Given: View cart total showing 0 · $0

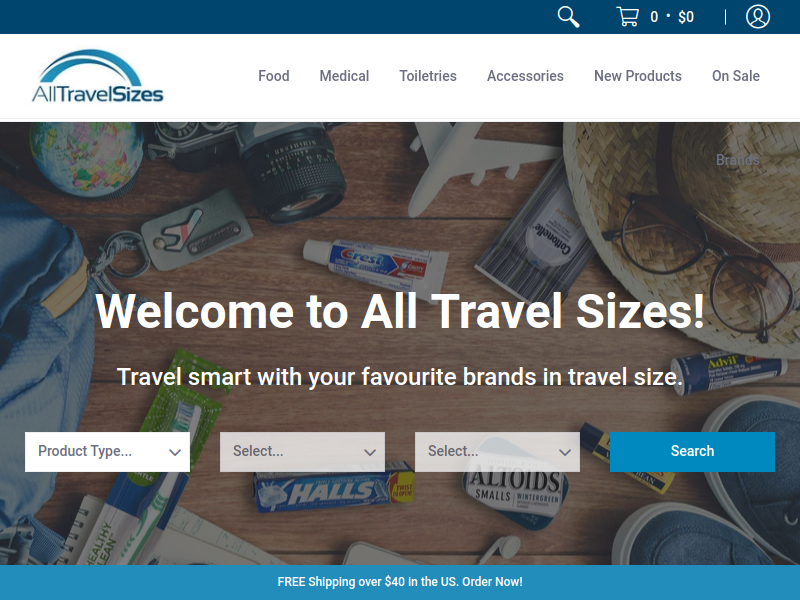Looking at the screenshot, I should click(x=671, y=17).
